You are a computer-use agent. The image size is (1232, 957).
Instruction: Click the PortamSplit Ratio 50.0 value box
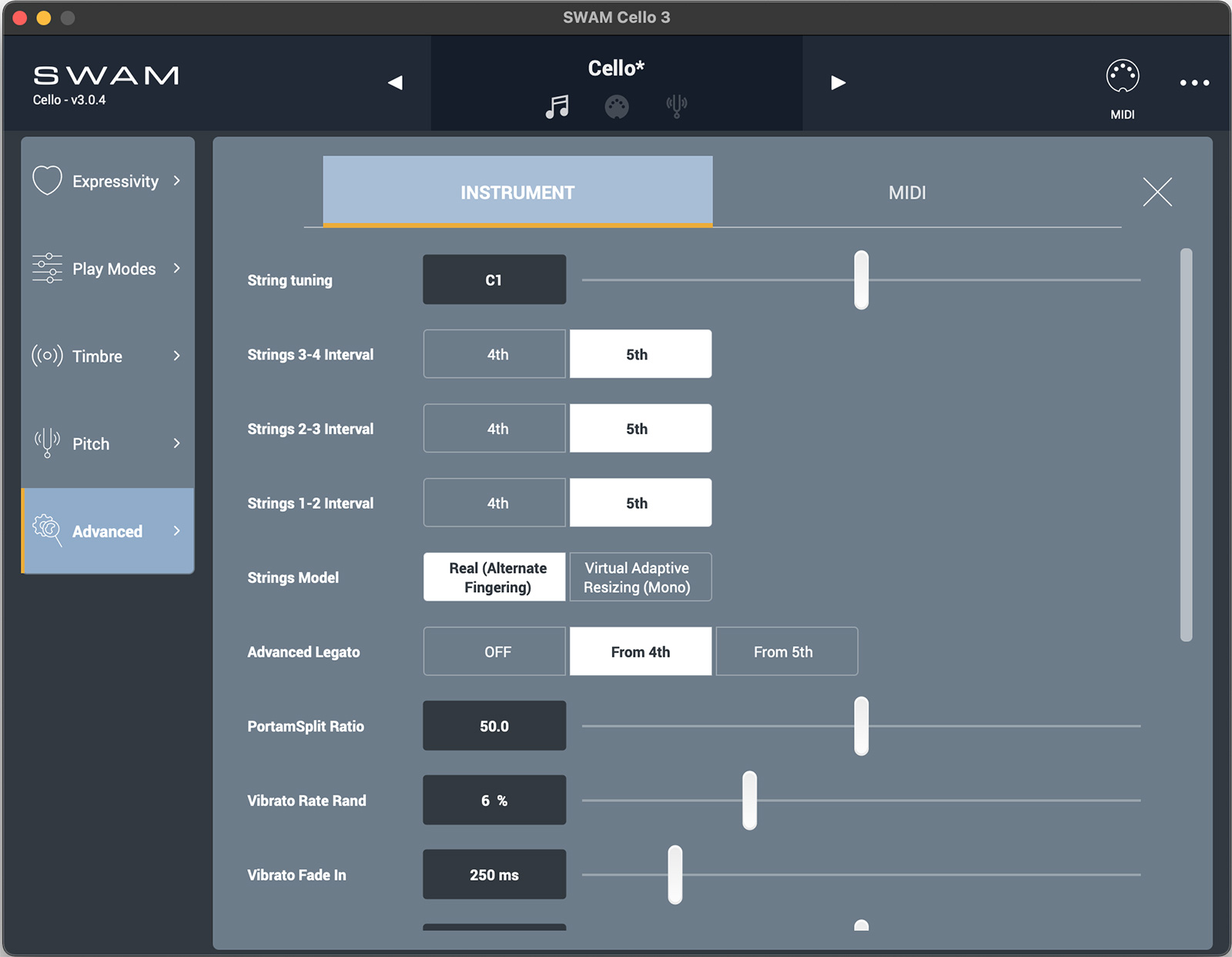(x=494, y=725)
